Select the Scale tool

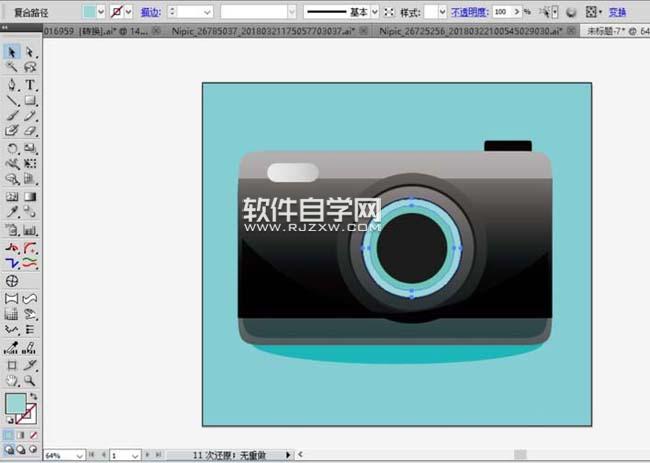(x=29, y=148)
